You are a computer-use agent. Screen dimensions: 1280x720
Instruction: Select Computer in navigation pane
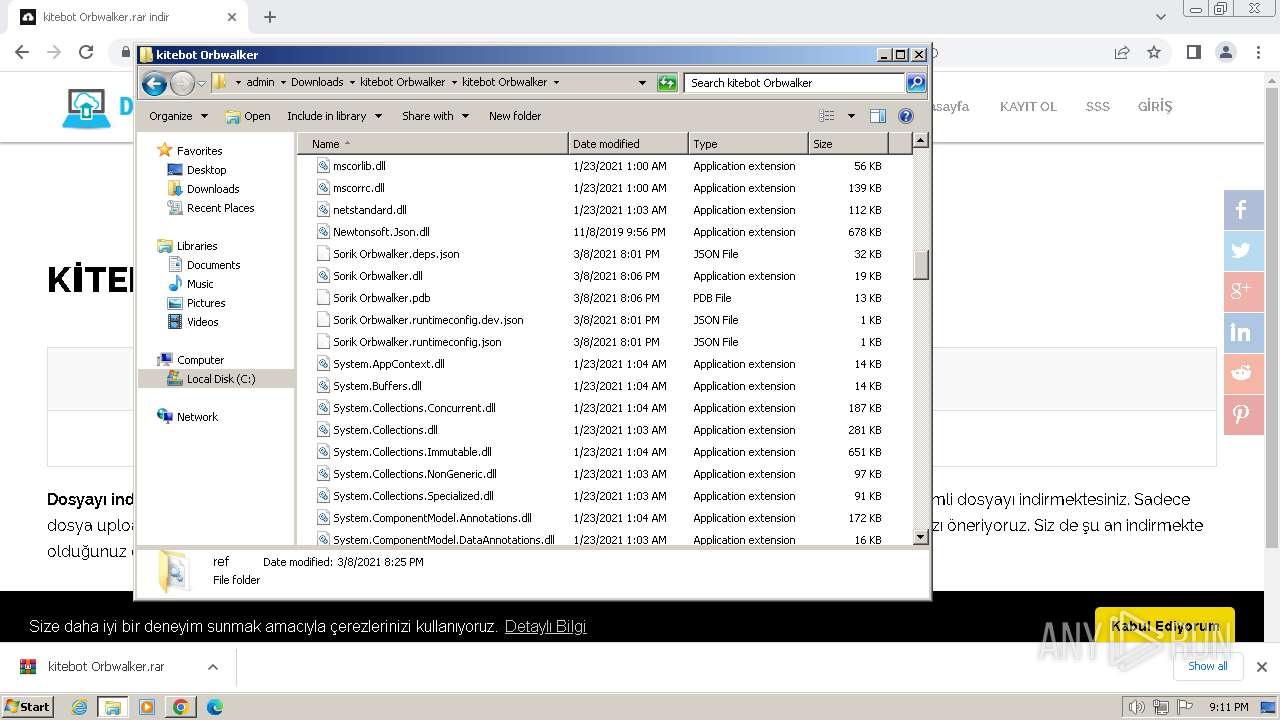pyautogui.click(x=200, y=360)
